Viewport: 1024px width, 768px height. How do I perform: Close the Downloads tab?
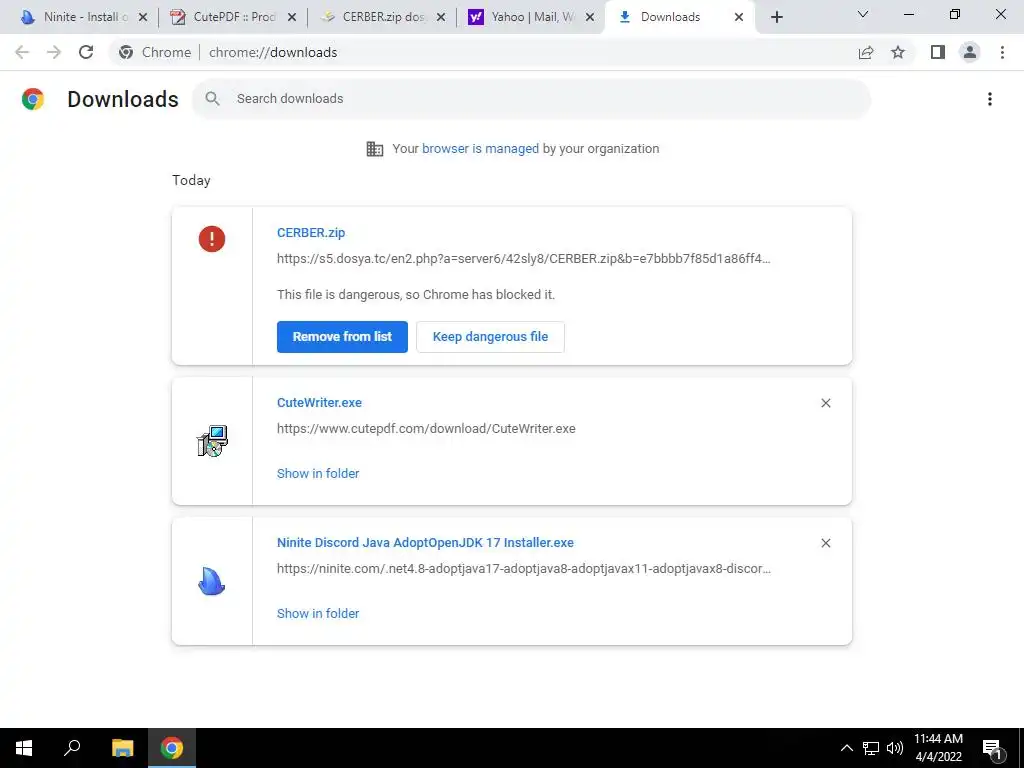pos(739,18)
